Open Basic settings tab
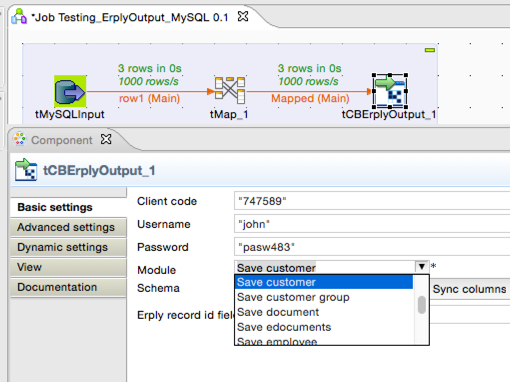510x382 pixels. 68,207
